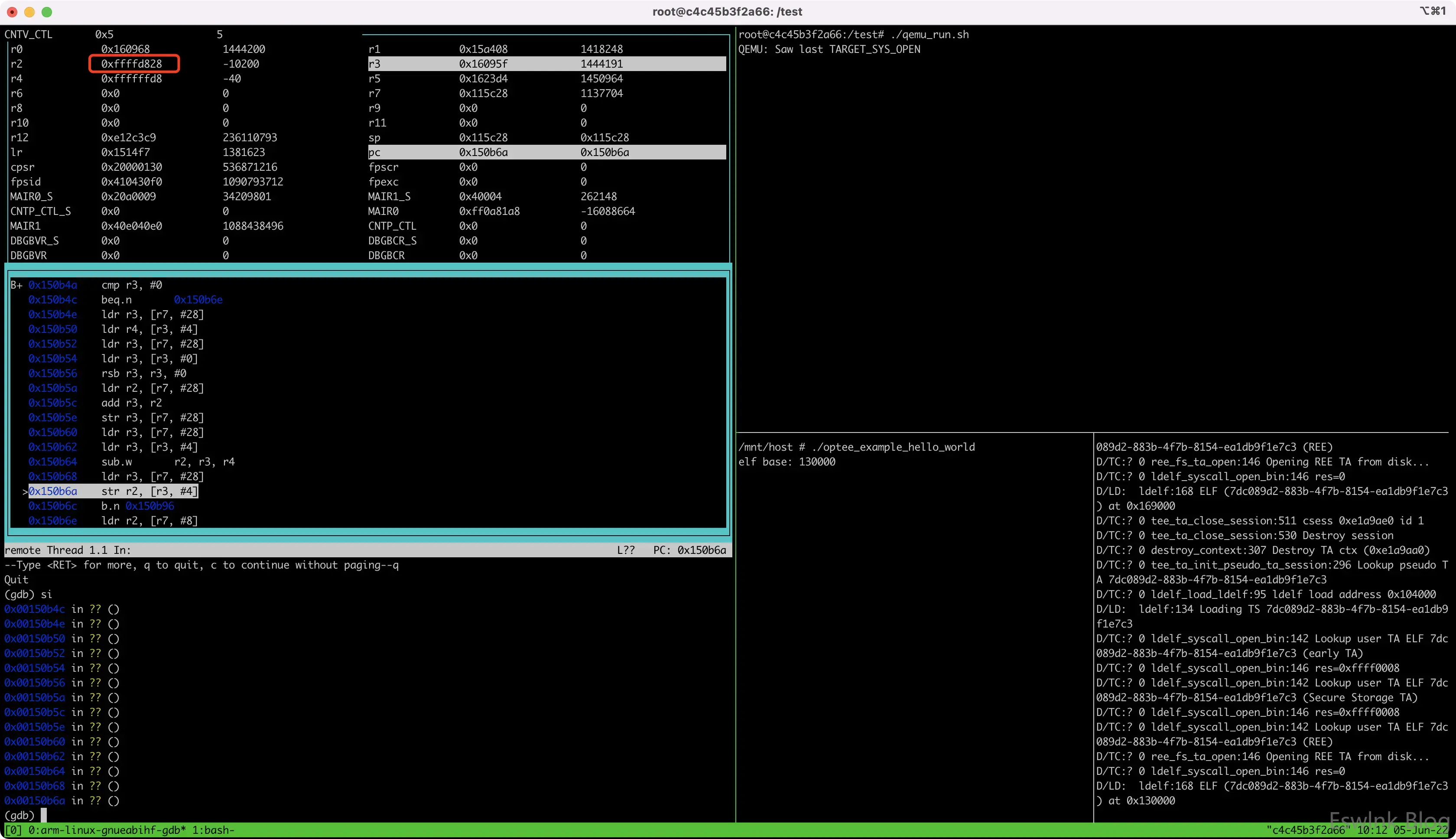Click the optee_example_hello_world command line
Image resolution: width=1456 pixels, height=839 pixels.
pyautogui.click(x=893, y=447)
